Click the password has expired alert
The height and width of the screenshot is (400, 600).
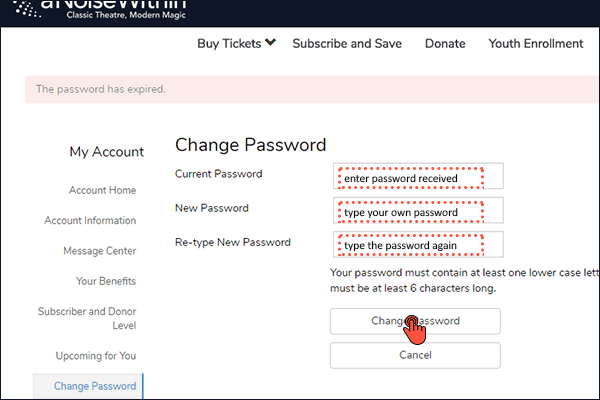(x=300, y=89)
